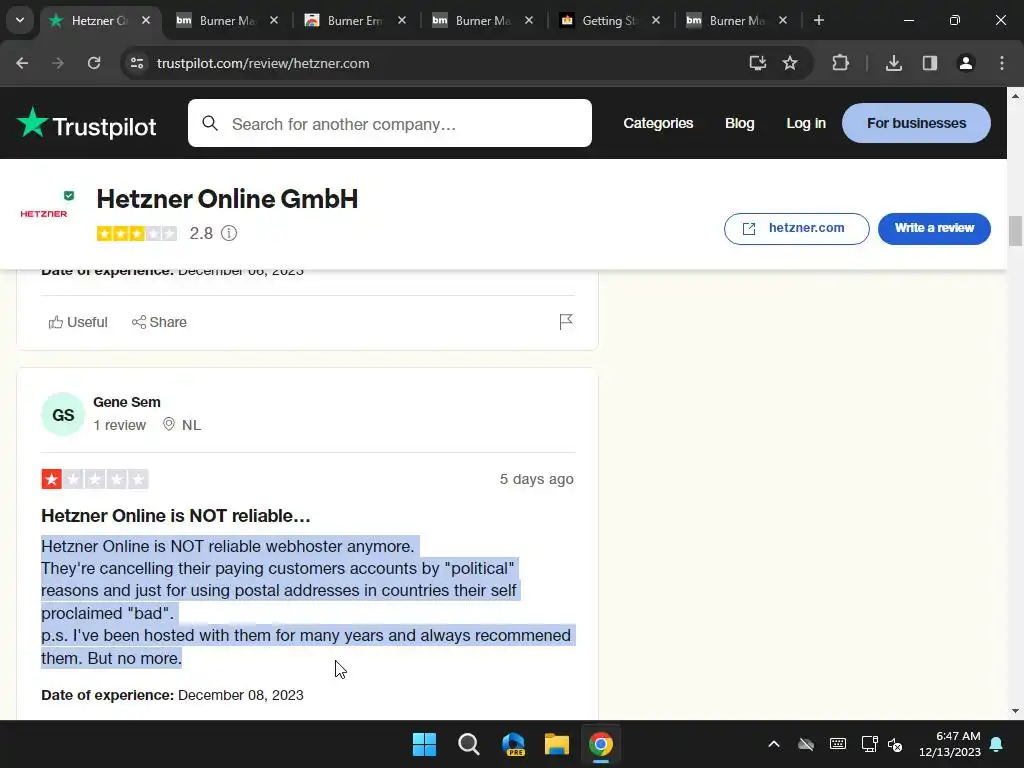Click For businesses button
The height and width of the screenshot is (768, 1024).
[916, 123]
